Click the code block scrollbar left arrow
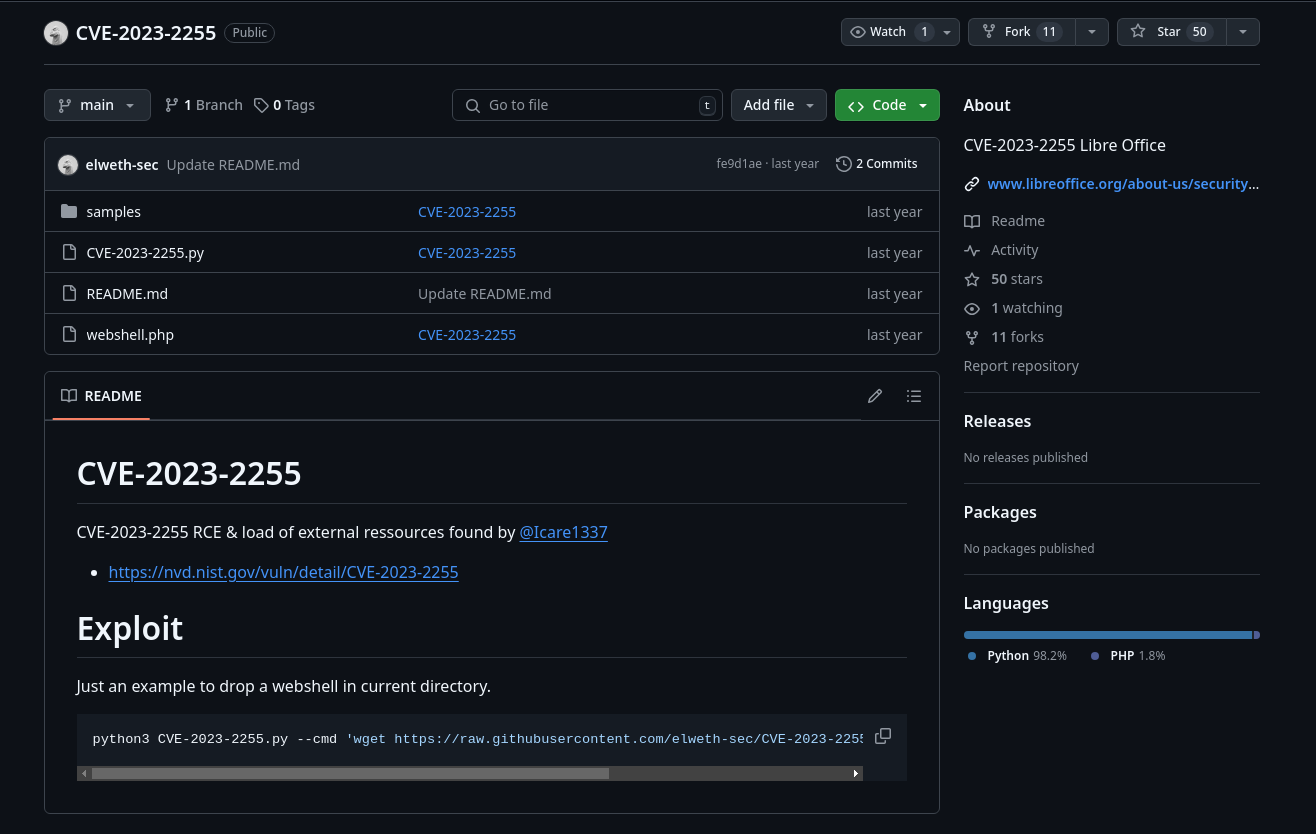Viewport: 1316px width, 834px height. pos(84,773)
